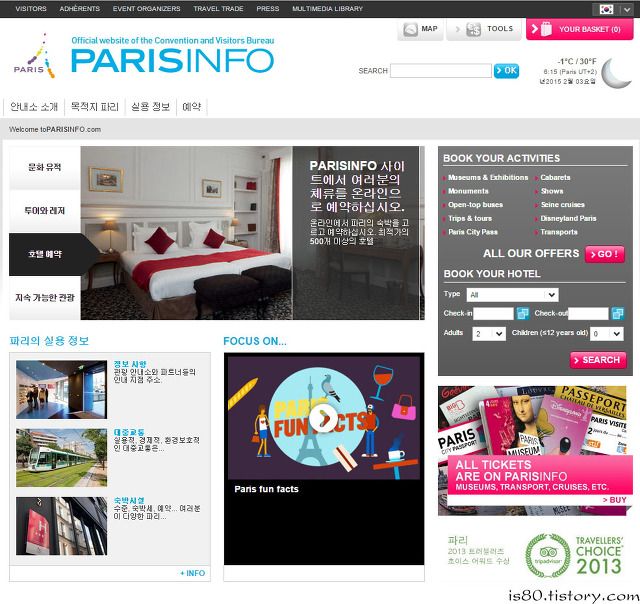The image size is (640, 604).
Task: Open the Multimedia Library menu
Action: click(x=327, y=9)
